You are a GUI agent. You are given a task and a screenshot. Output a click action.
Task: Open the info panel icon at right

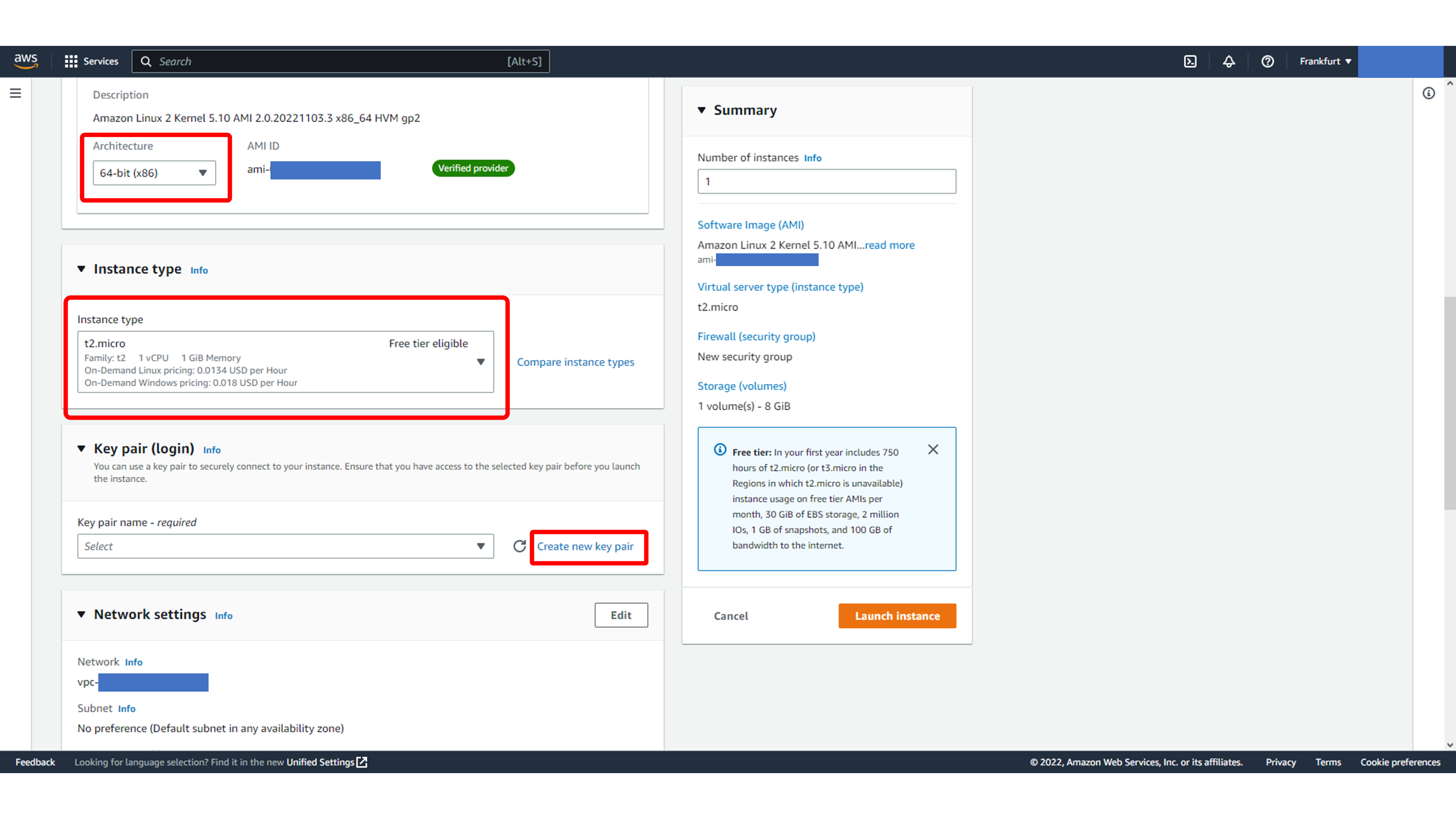coord(1428,93)
